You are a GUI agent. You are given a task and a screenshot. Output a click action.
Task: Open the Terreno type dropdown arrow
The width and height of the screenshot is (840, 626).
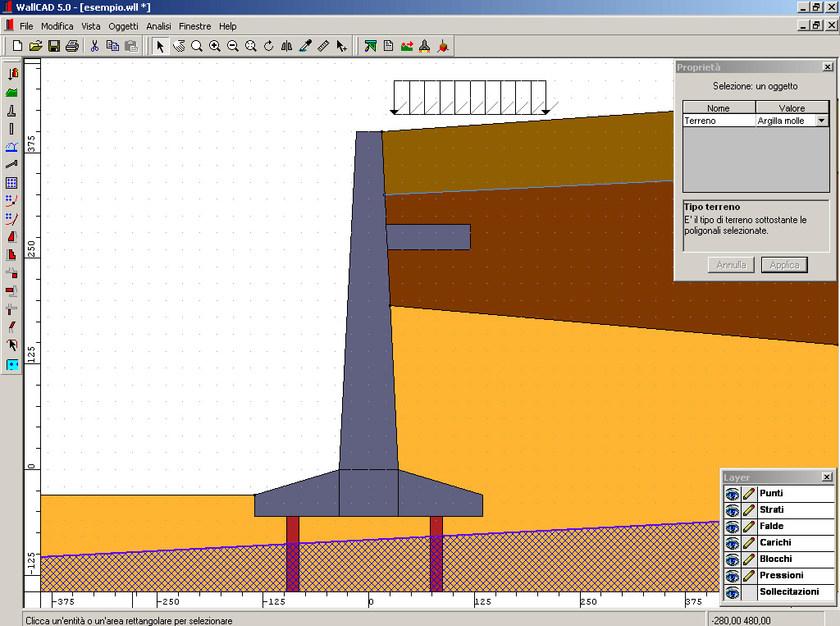[x=822, y=120]
